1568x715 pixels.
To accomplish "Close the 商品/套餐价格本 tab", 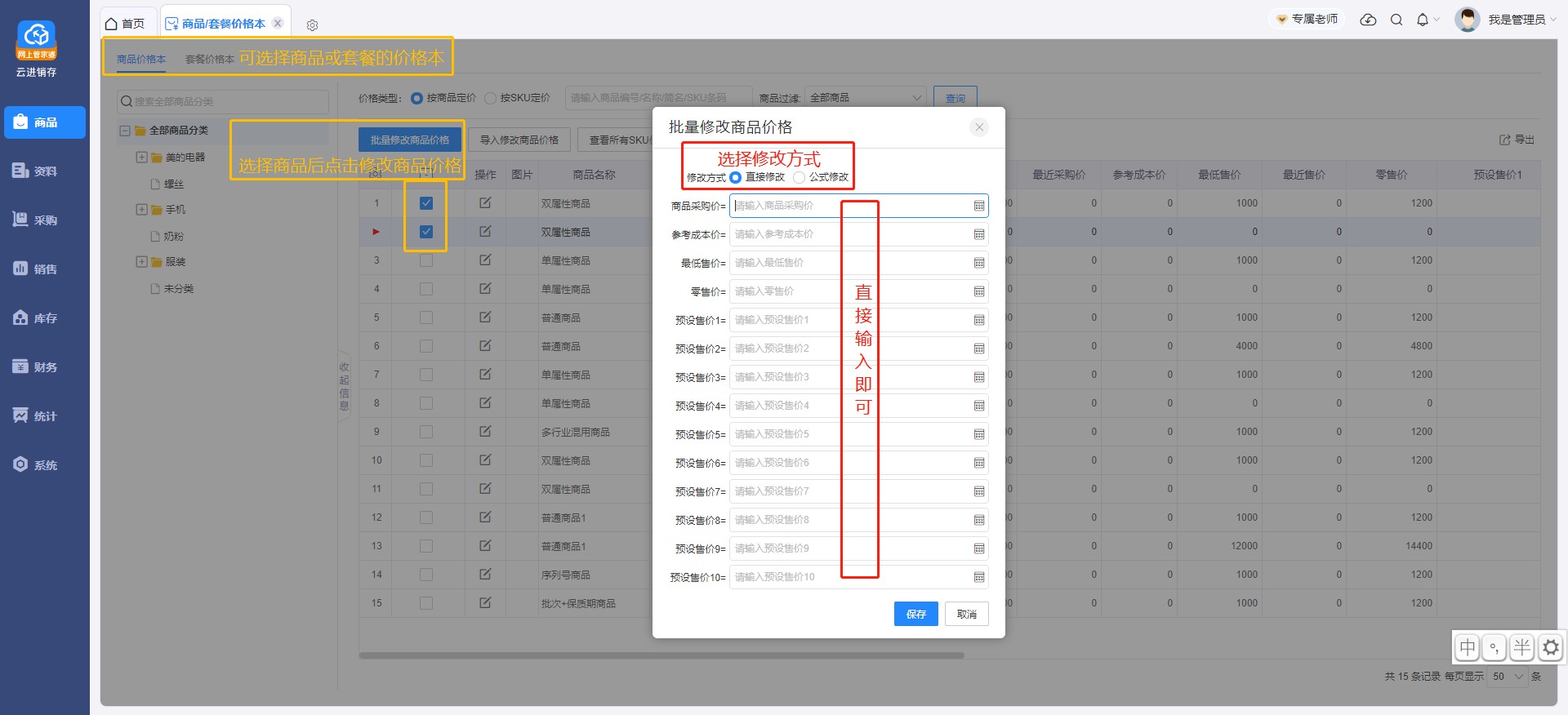I will pyautogui.click(x=278, y=23).
